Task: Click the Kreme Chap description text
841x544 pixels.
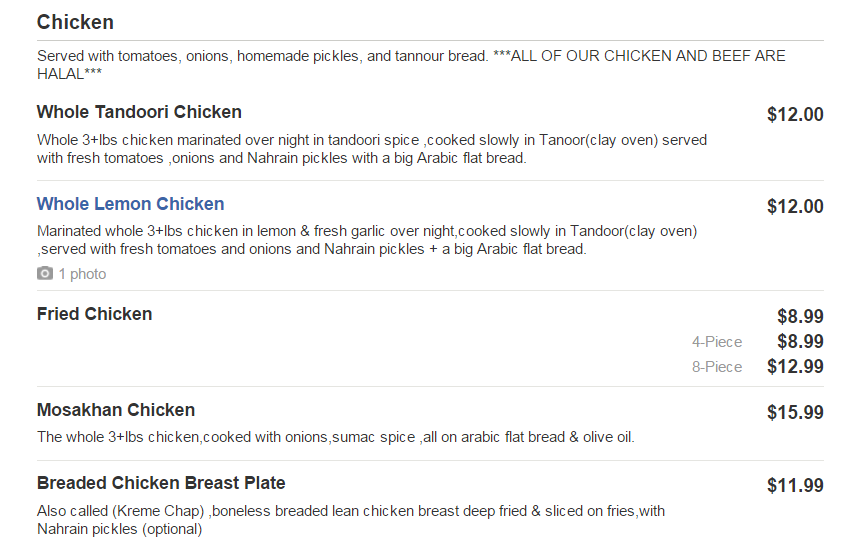Action: click(x=350, y=520)
